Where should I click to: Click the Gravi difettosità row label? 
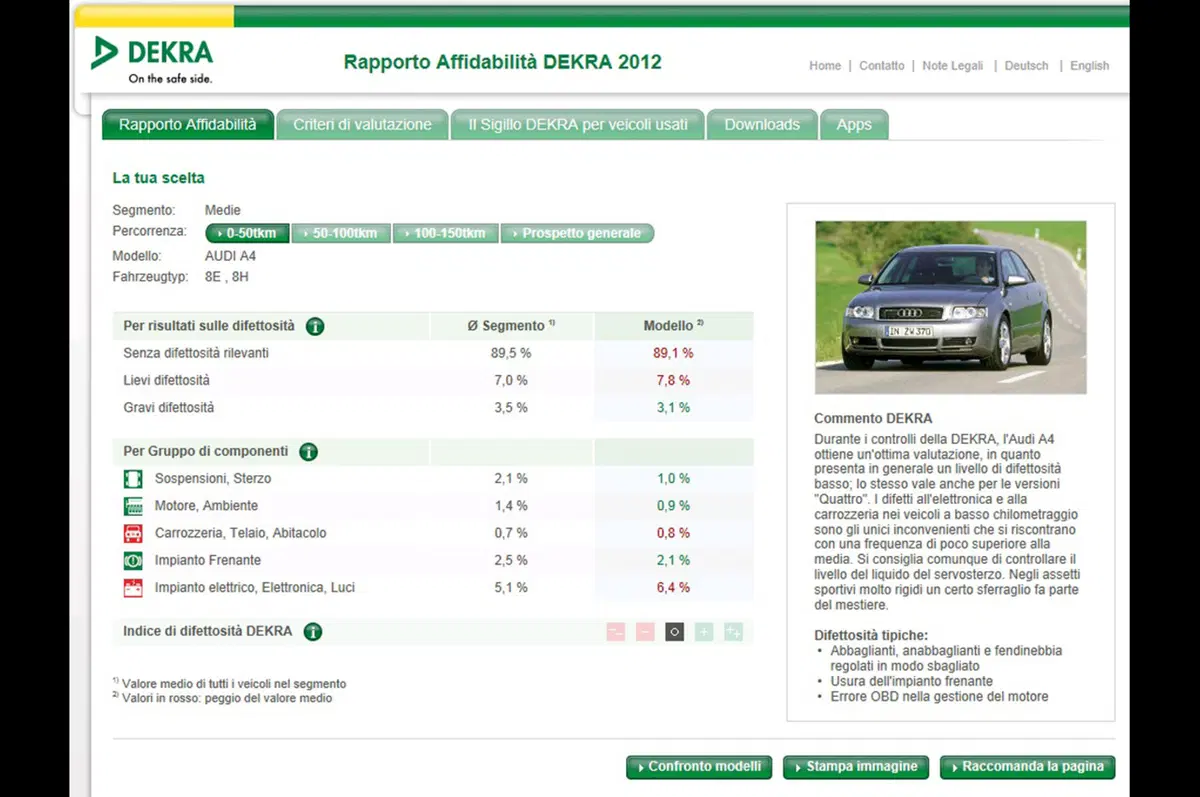[x=169, y=408]
